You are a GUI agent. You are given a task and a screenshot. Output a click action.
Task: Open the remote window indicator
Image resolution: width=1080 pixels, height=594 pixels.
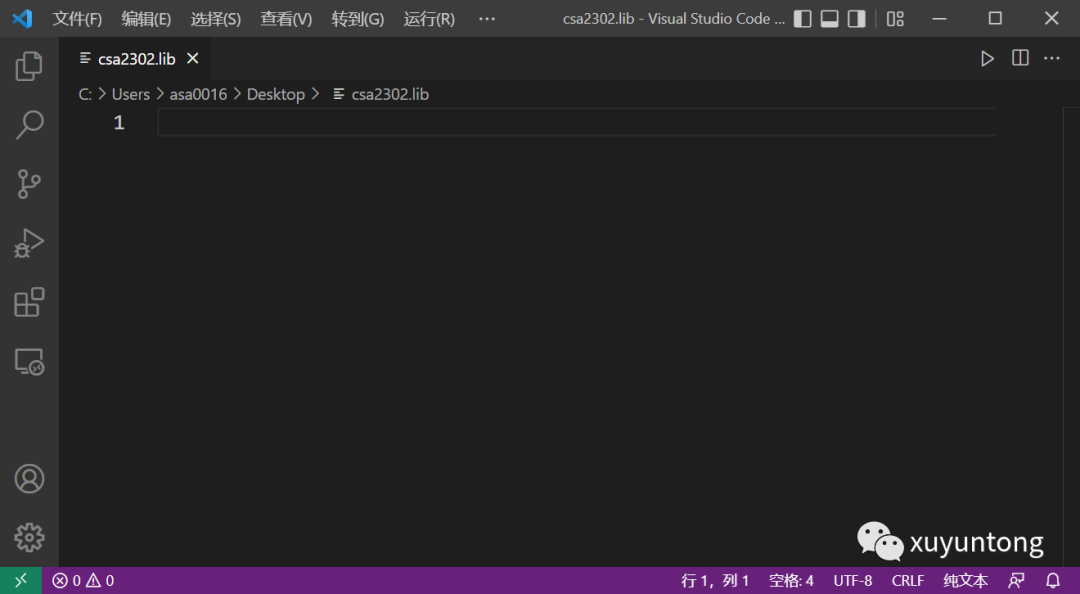tap(21, 580)
